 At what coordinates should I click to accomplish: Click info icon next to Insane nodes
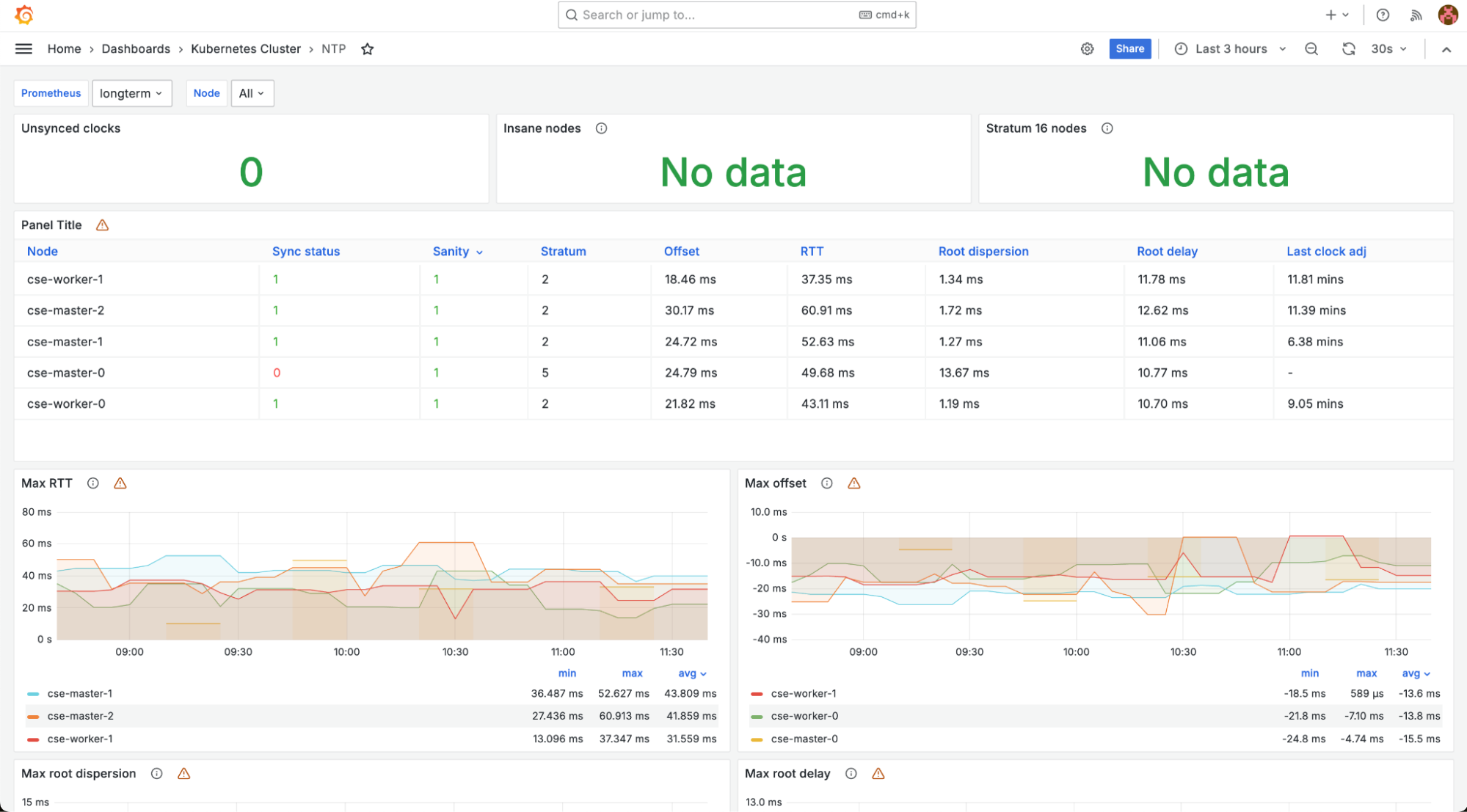click(x=601, y=128)
